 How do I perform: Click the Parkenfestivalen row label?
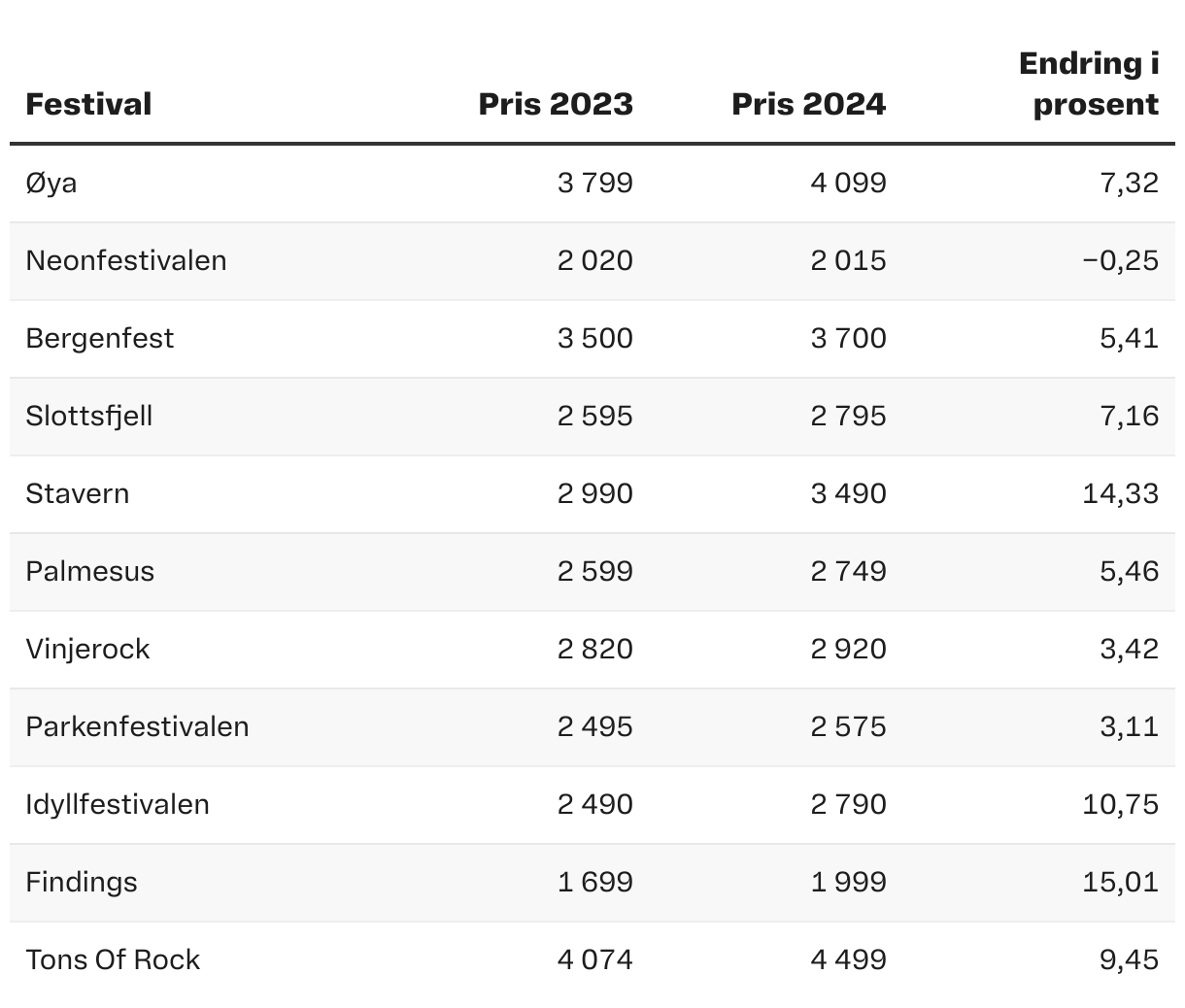click(137, 726)
